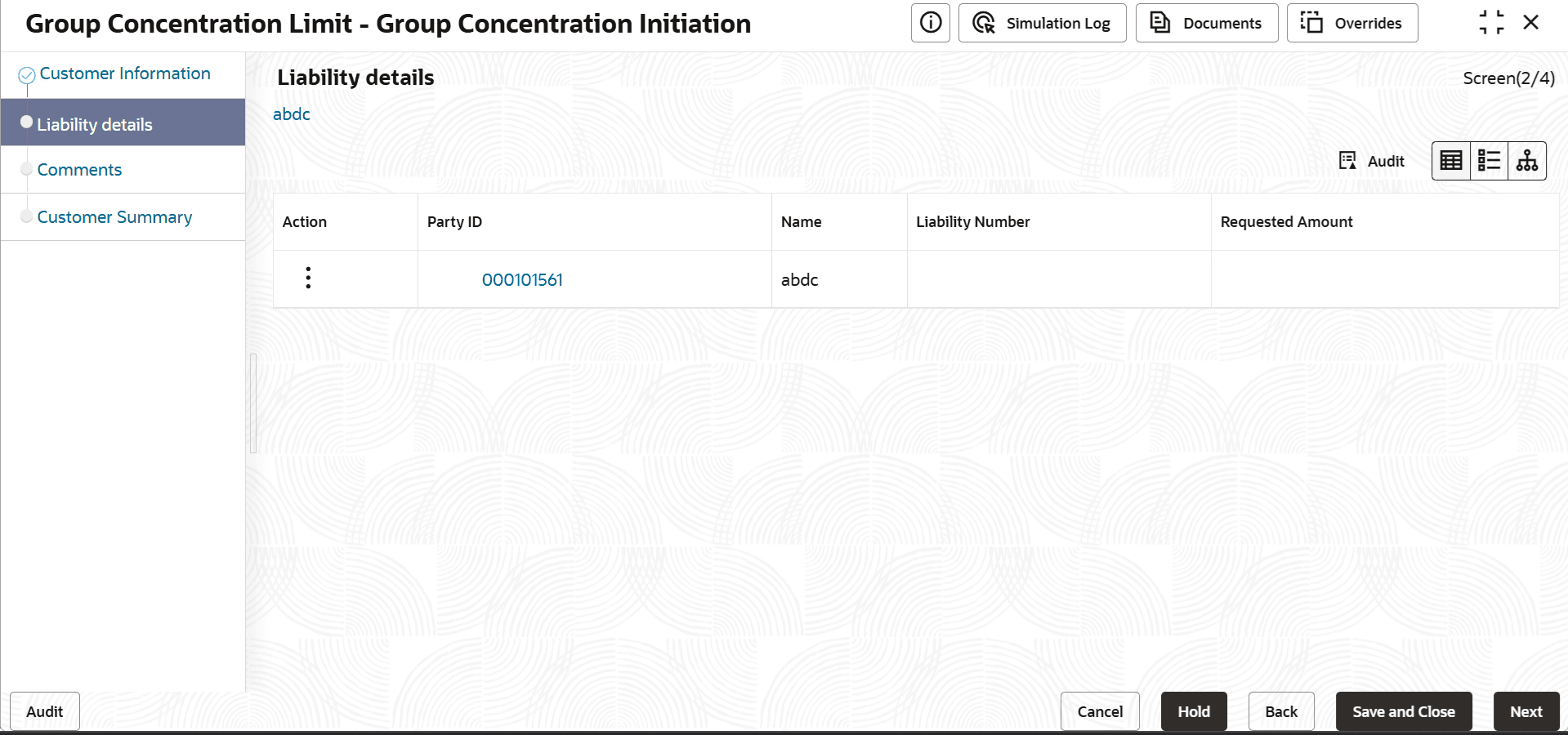Switch to hierarchy tree view

(x=1527, y=161)
